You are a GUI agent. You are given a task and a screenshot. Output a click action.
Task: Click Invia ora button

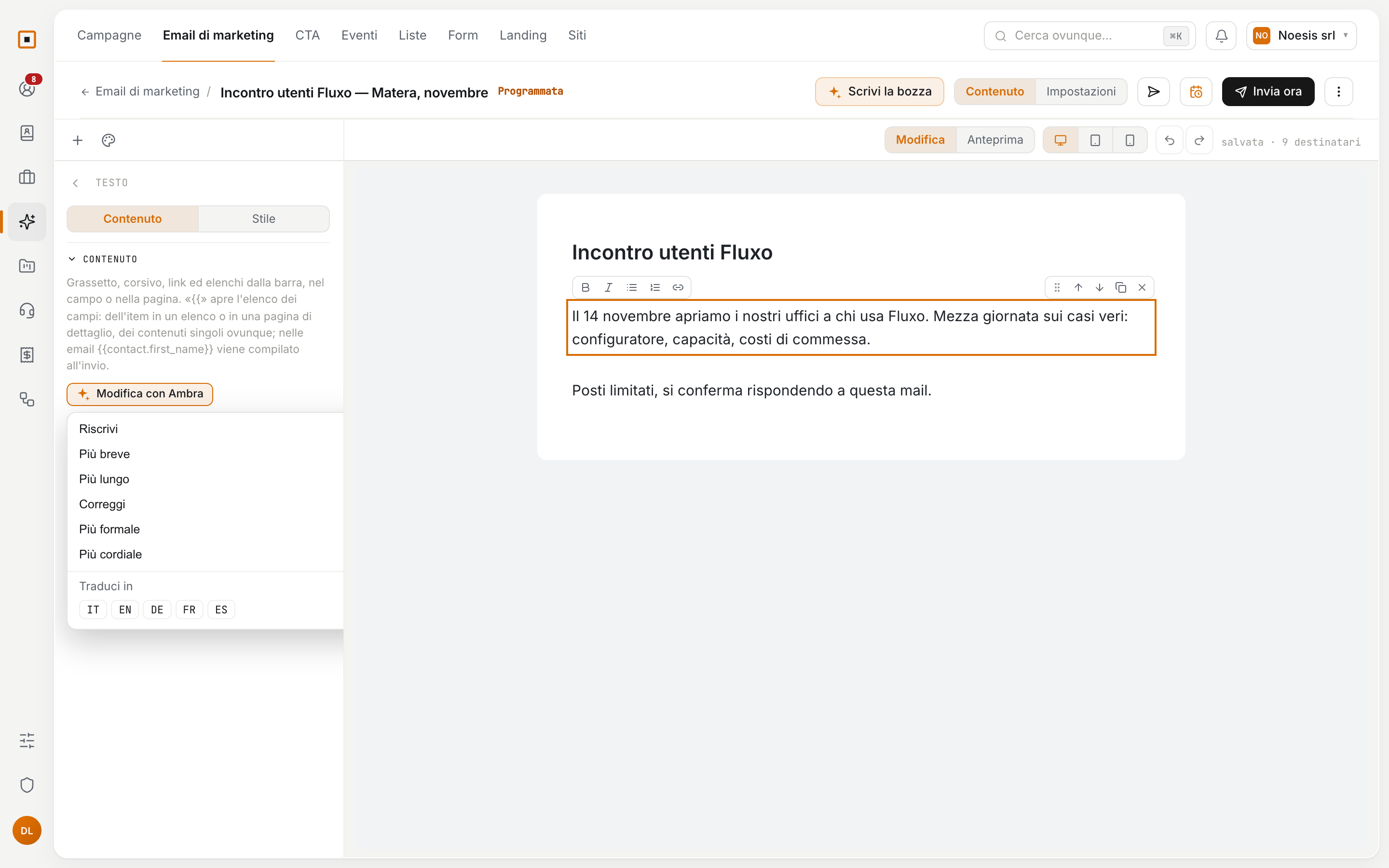[x=1268, y=92]
